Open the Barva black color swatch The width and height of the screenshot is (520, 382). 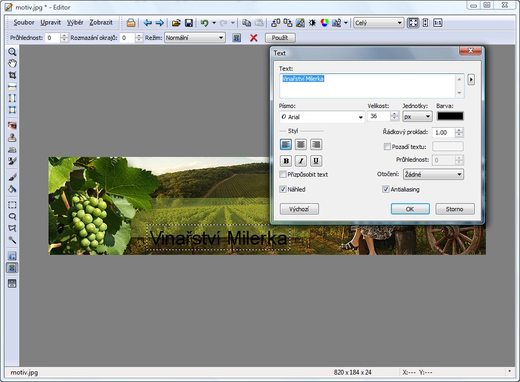tap(450, 116)
